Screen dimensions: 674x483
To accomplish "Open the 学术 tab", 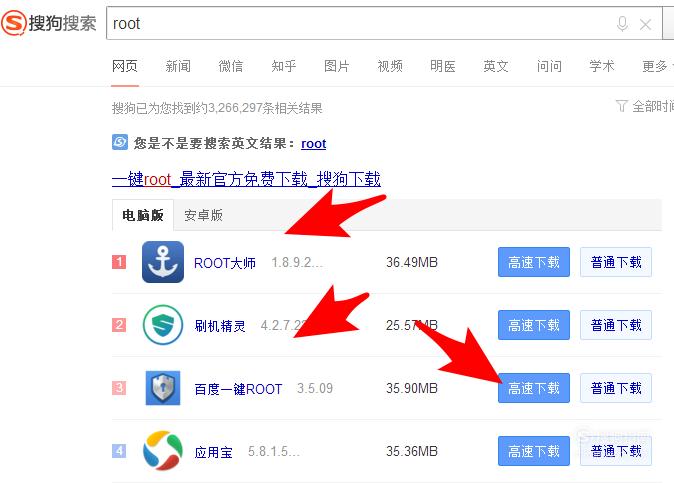I will [602, 66].
